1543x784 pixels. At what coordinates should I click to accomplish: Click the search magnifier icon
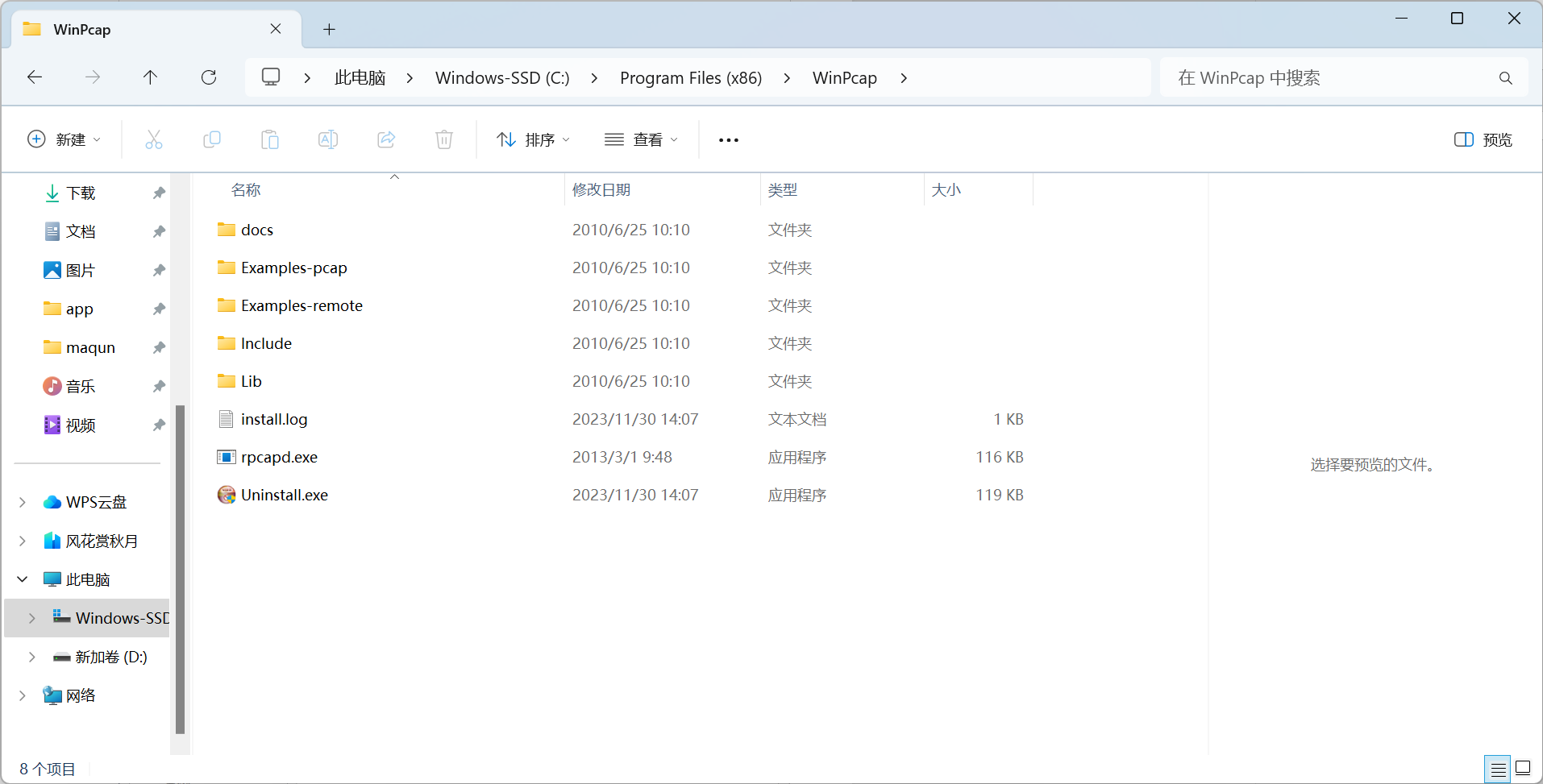pos(1505,78)
